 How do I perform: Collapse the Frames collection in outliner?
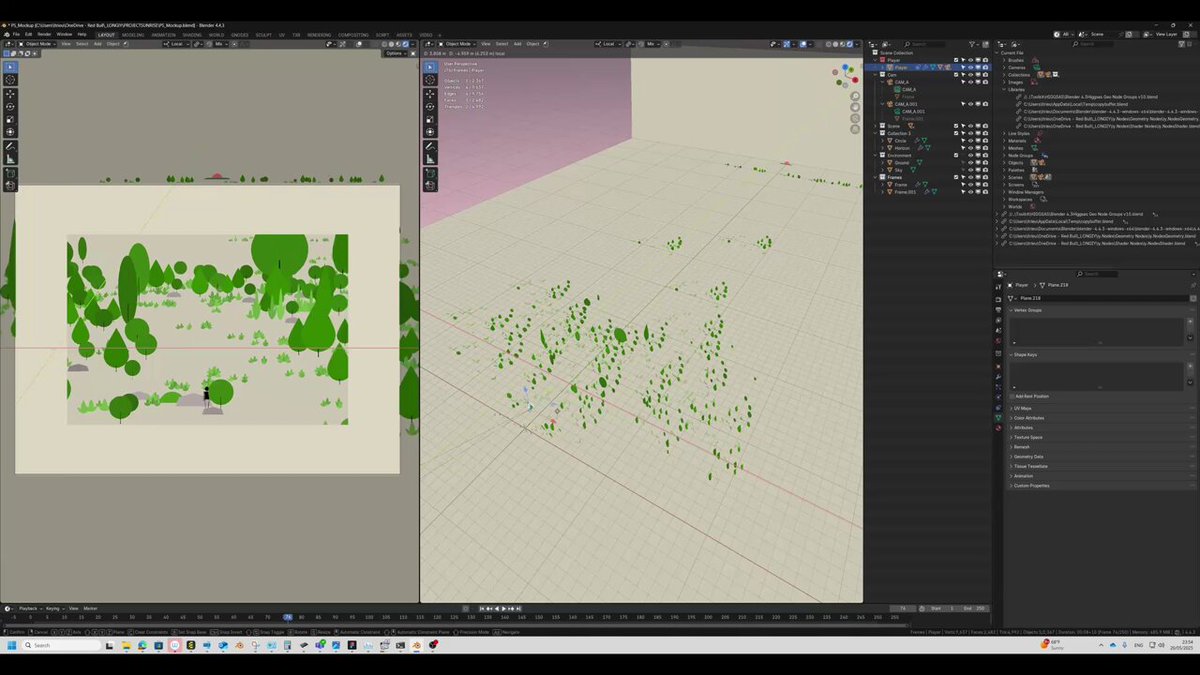[x=876, y=177]
